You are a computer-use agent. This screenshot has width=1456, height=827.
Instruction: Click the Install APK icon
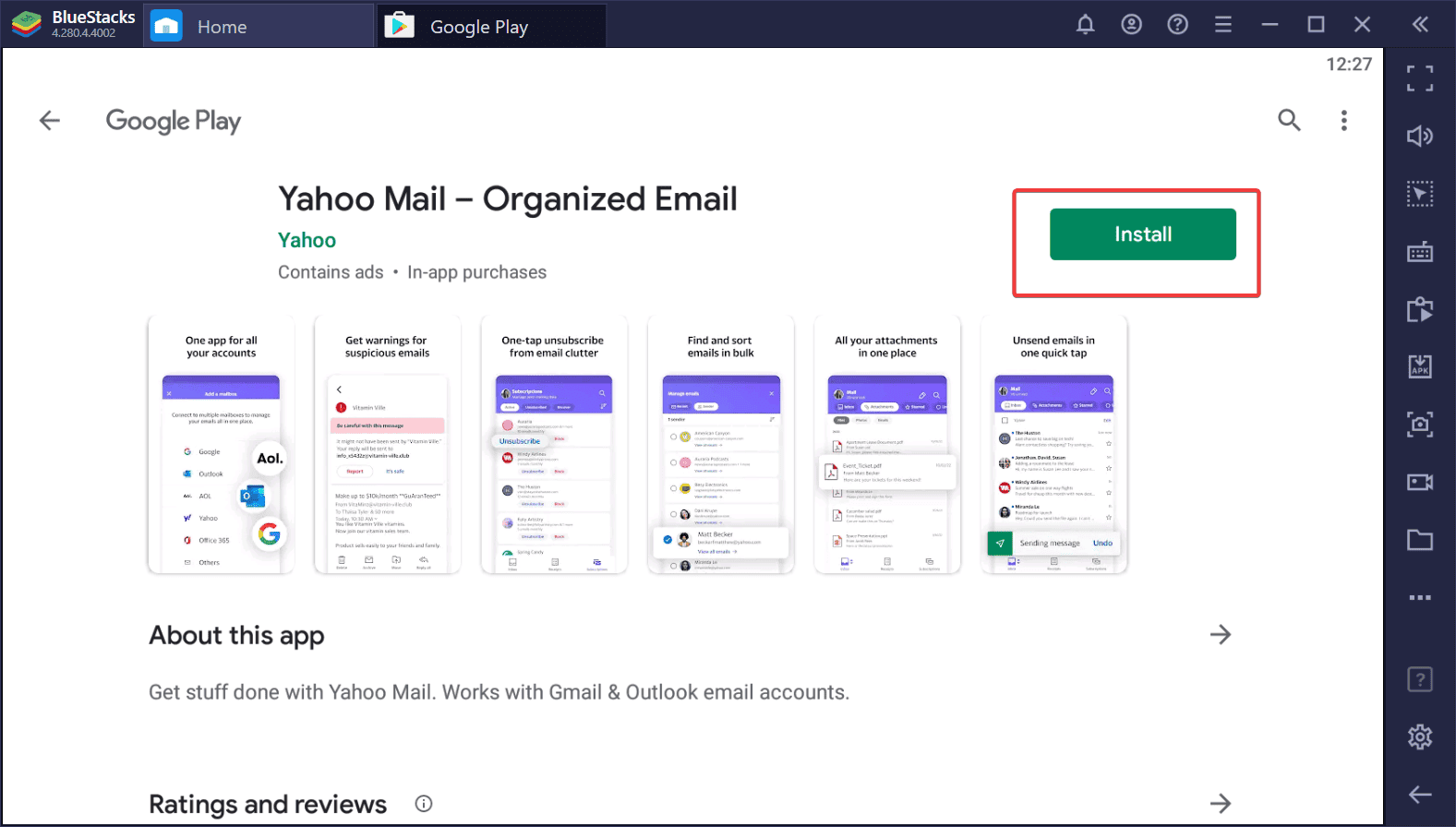click(x=1420, y=366)
